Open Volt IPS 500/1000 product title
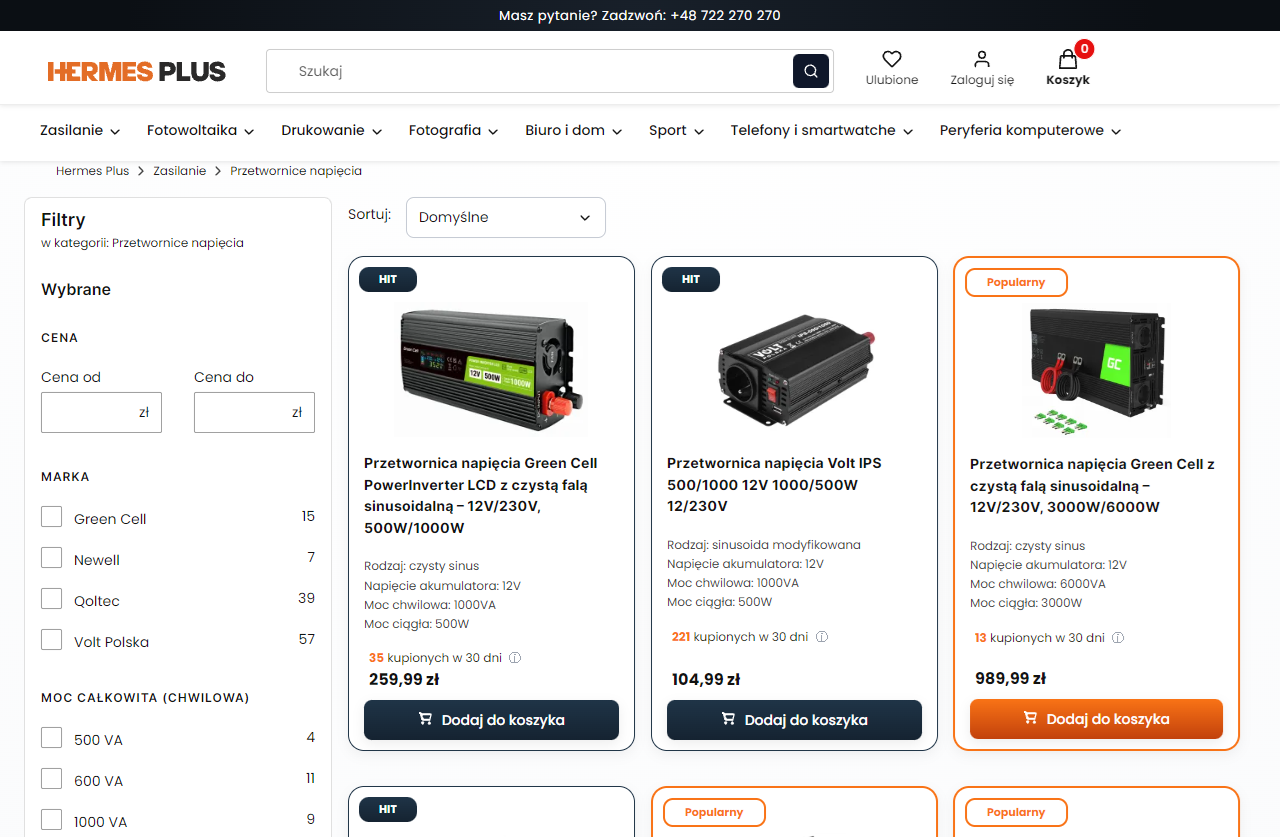 [774, 484]
